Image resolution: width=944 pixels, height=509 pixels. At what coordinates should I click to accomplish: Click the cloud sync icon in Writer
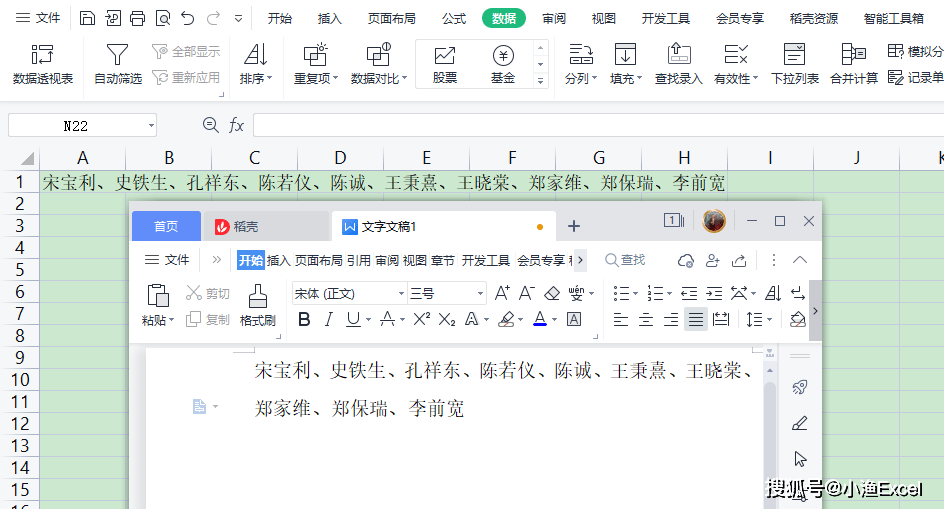click(686, 260)
